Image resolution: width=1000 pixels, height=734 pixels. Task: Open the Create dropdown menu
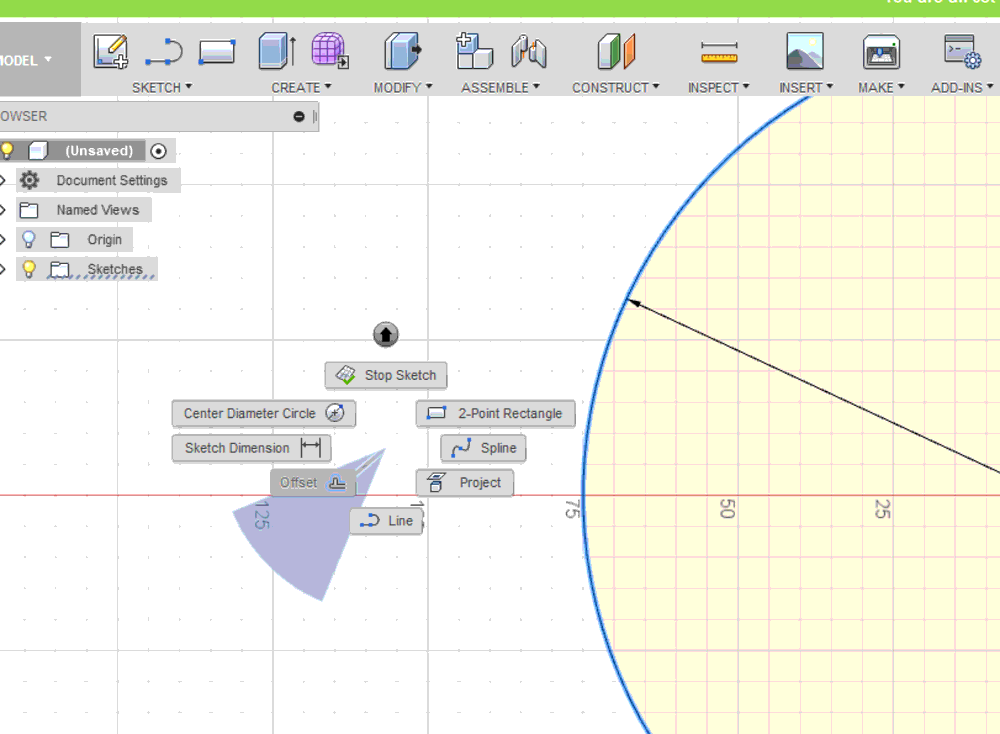coord(302,87)
